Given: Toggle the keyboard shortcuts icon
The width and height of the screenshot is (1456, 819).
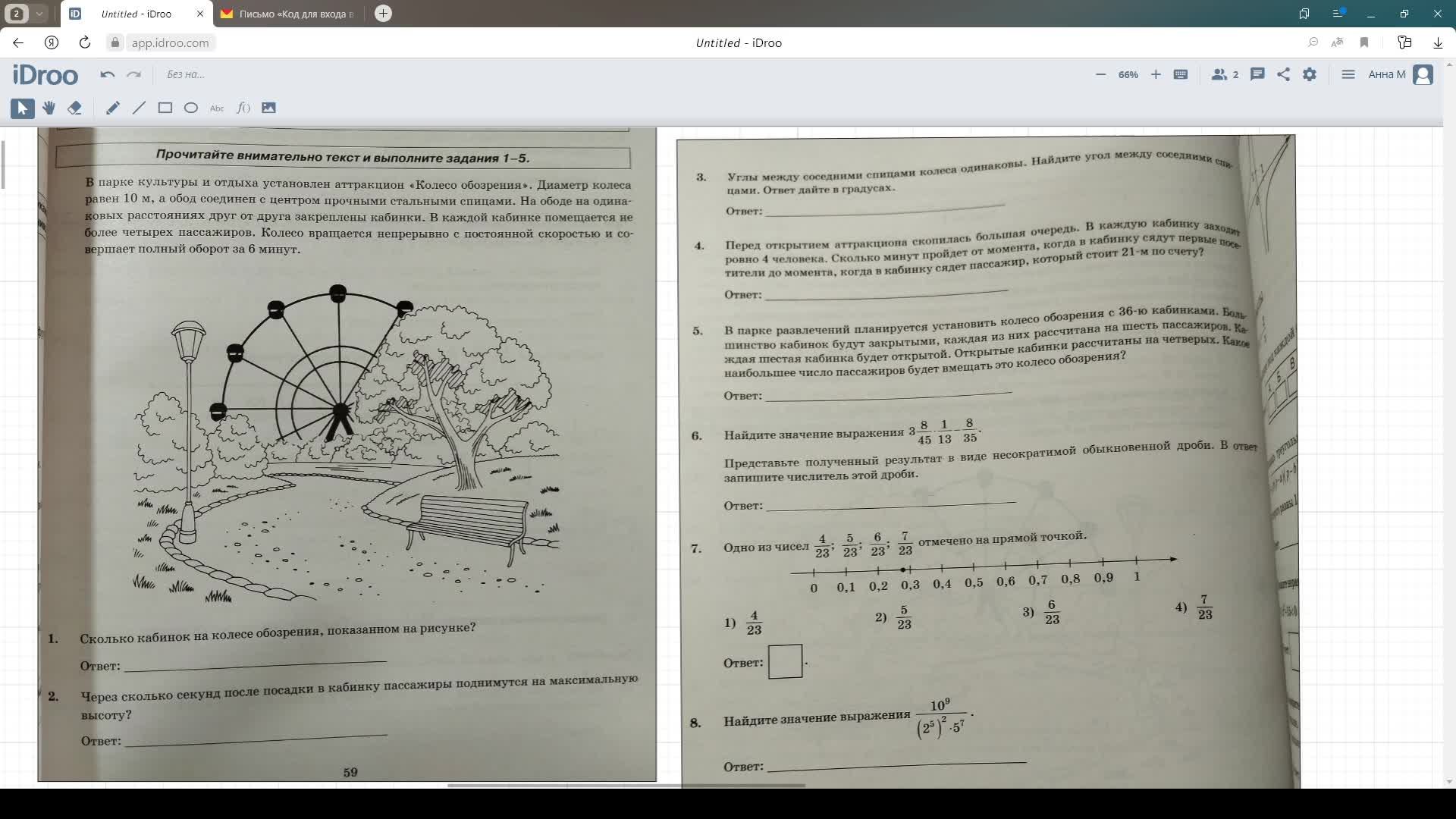Looking at the screenshot, I should [1181, 74].
